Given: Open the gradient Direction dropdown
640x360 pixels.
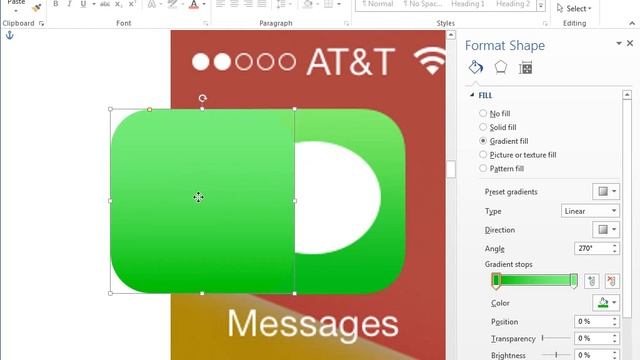Looking at the screenshot, I should tap(606, 230).
